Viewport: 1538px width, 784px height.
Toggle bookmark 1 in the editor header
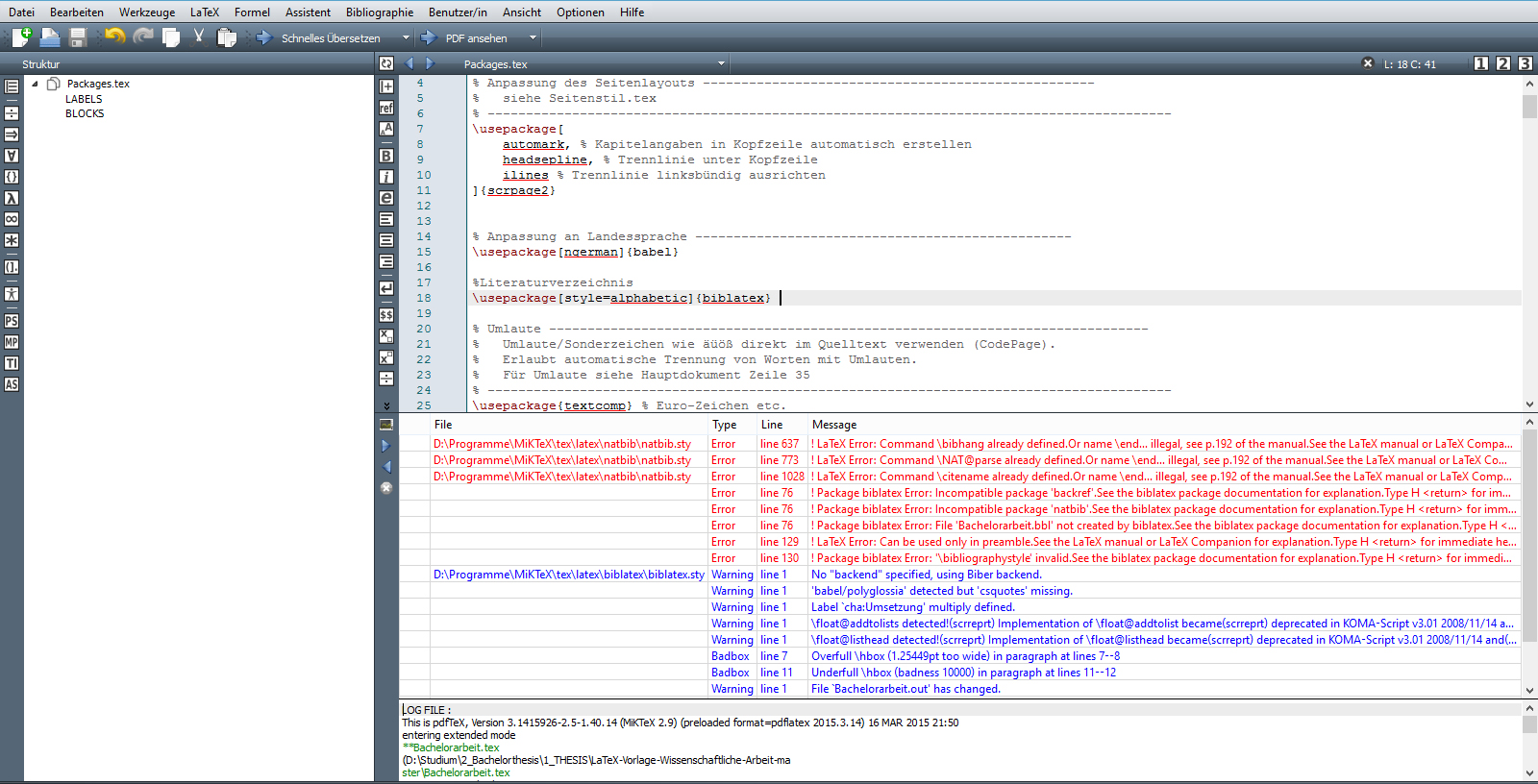pyautogui.click(x=1481, y=63)
